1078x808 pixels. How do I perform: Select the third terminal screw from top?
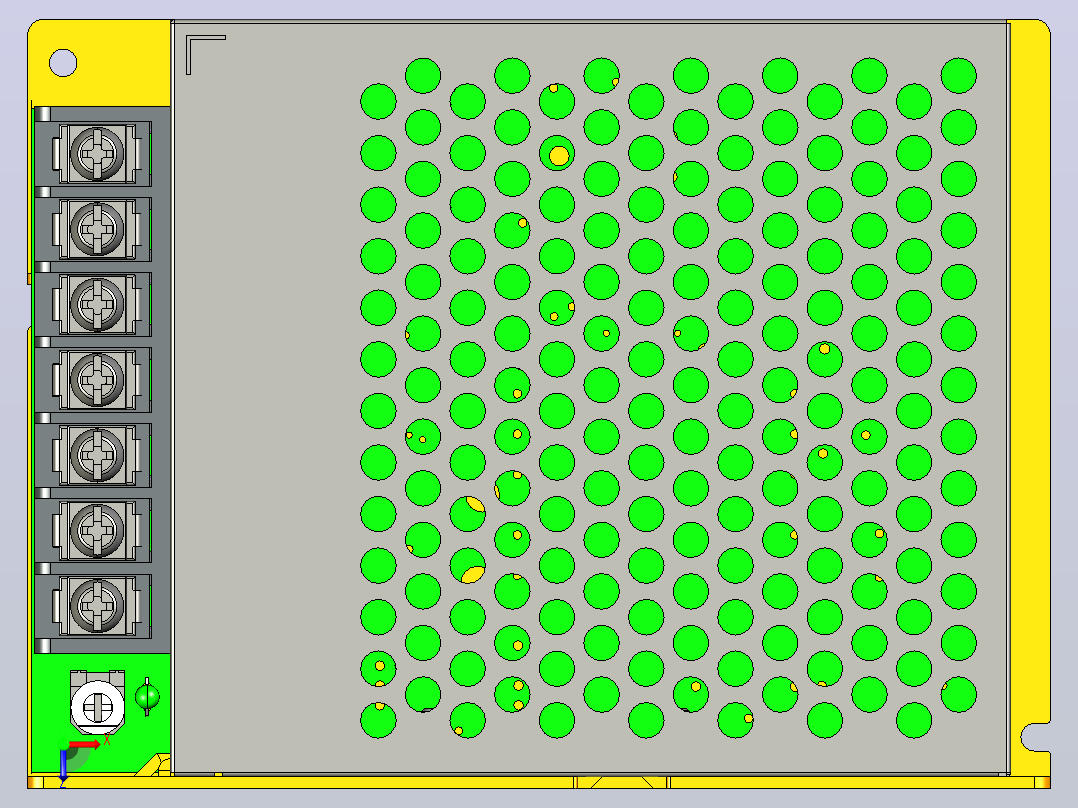pos(97,304)
